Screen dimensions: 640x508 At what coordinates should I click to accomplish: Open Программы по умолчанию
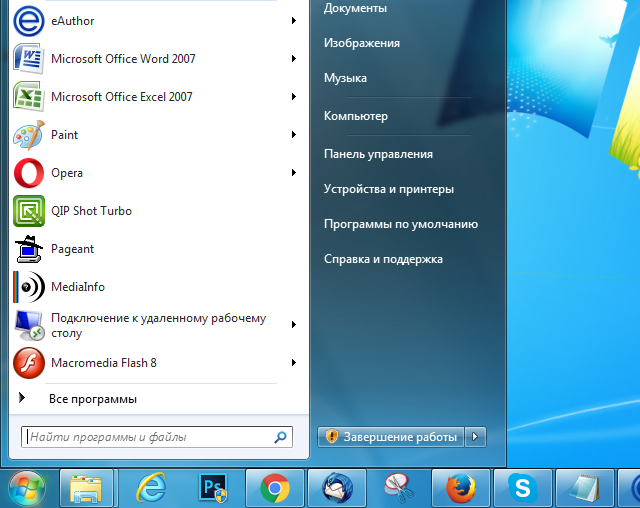401,224
